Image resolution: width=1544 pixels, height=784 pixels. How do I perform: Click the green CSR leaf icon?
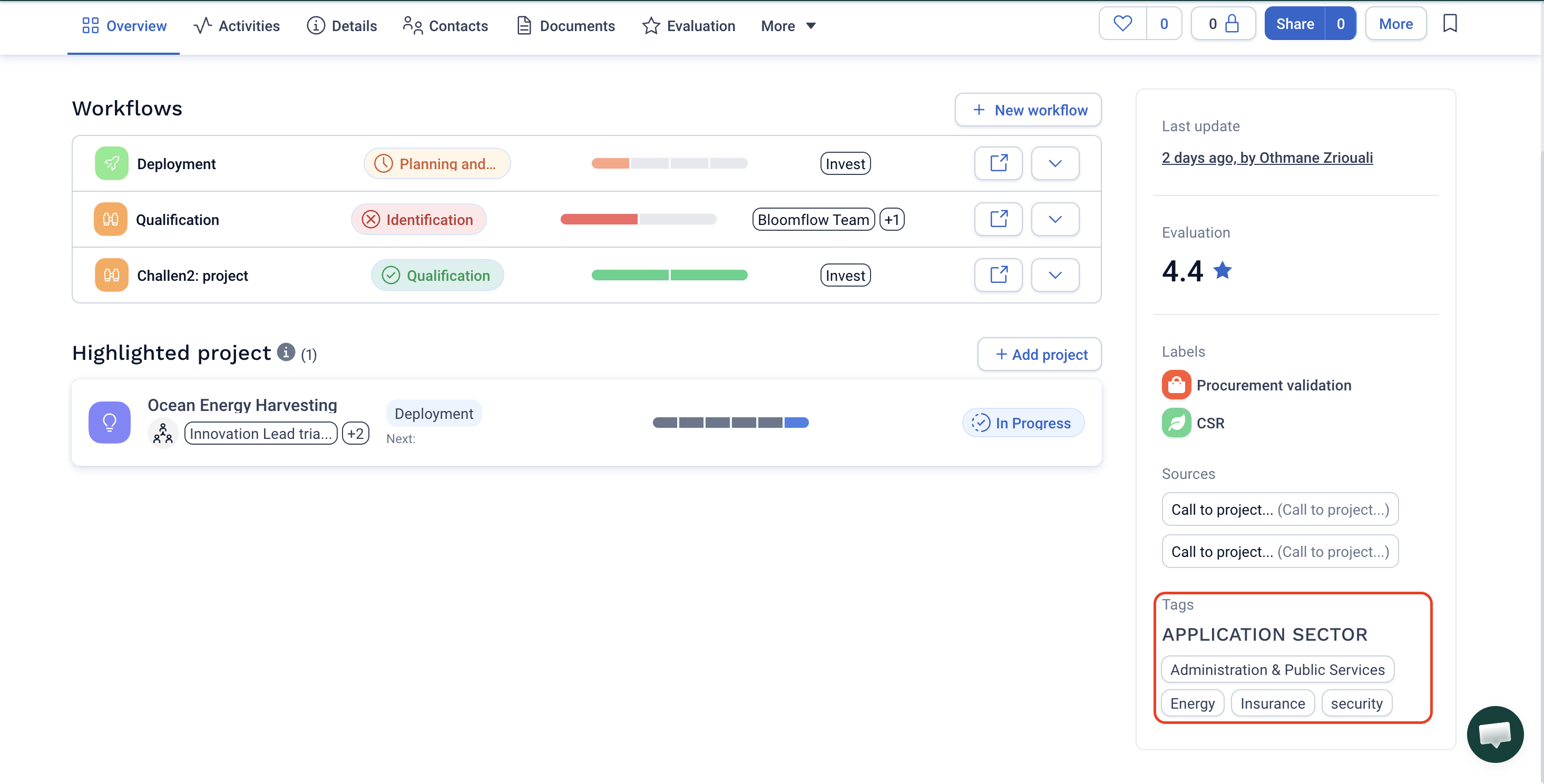(x=1176, y=423)
